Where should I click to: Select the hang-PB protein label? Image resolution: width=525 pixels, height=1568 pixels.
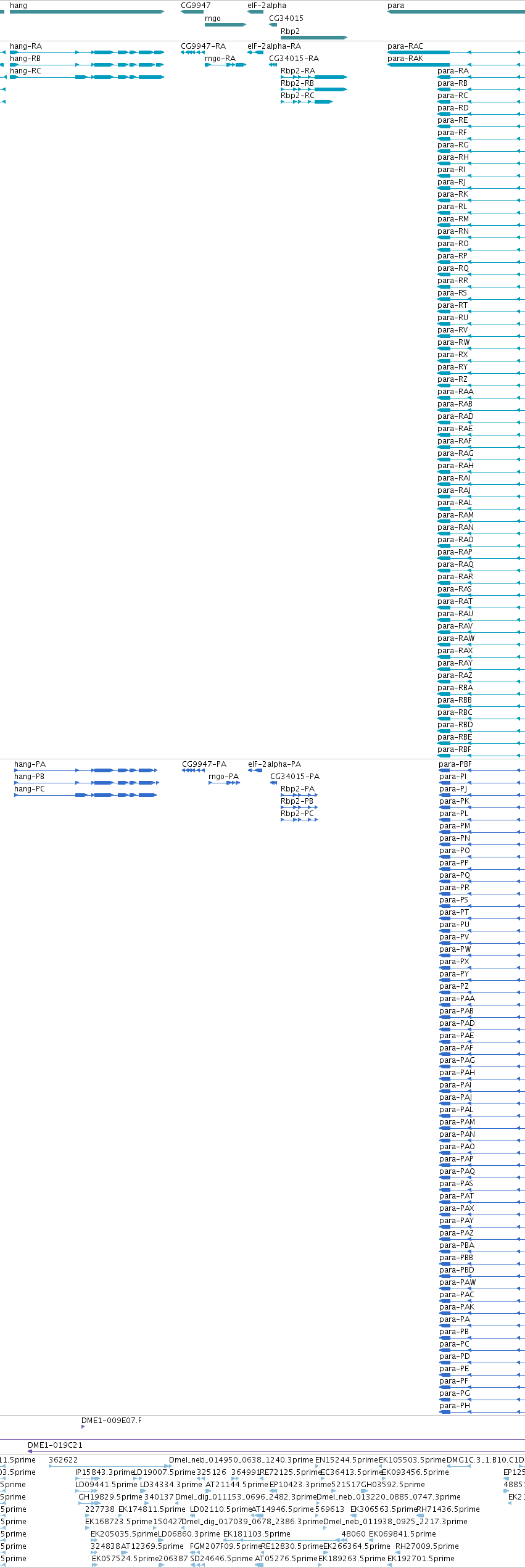point(29,777)
